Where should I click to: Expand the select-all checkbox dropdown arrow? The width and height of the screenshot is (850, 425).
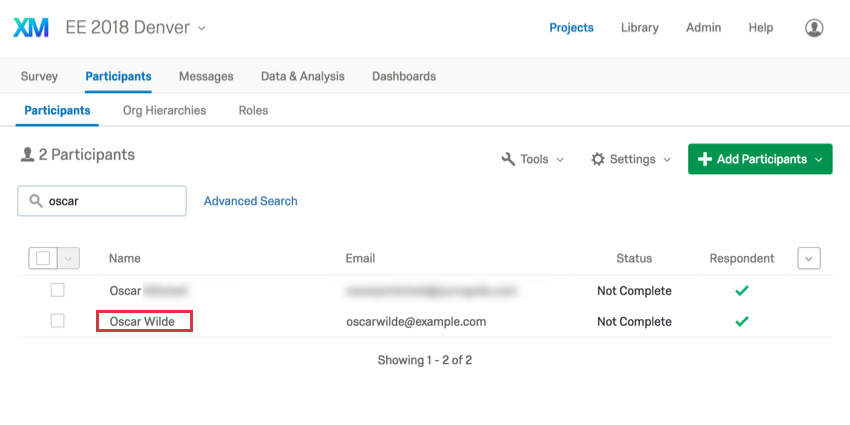coord(69,258)
